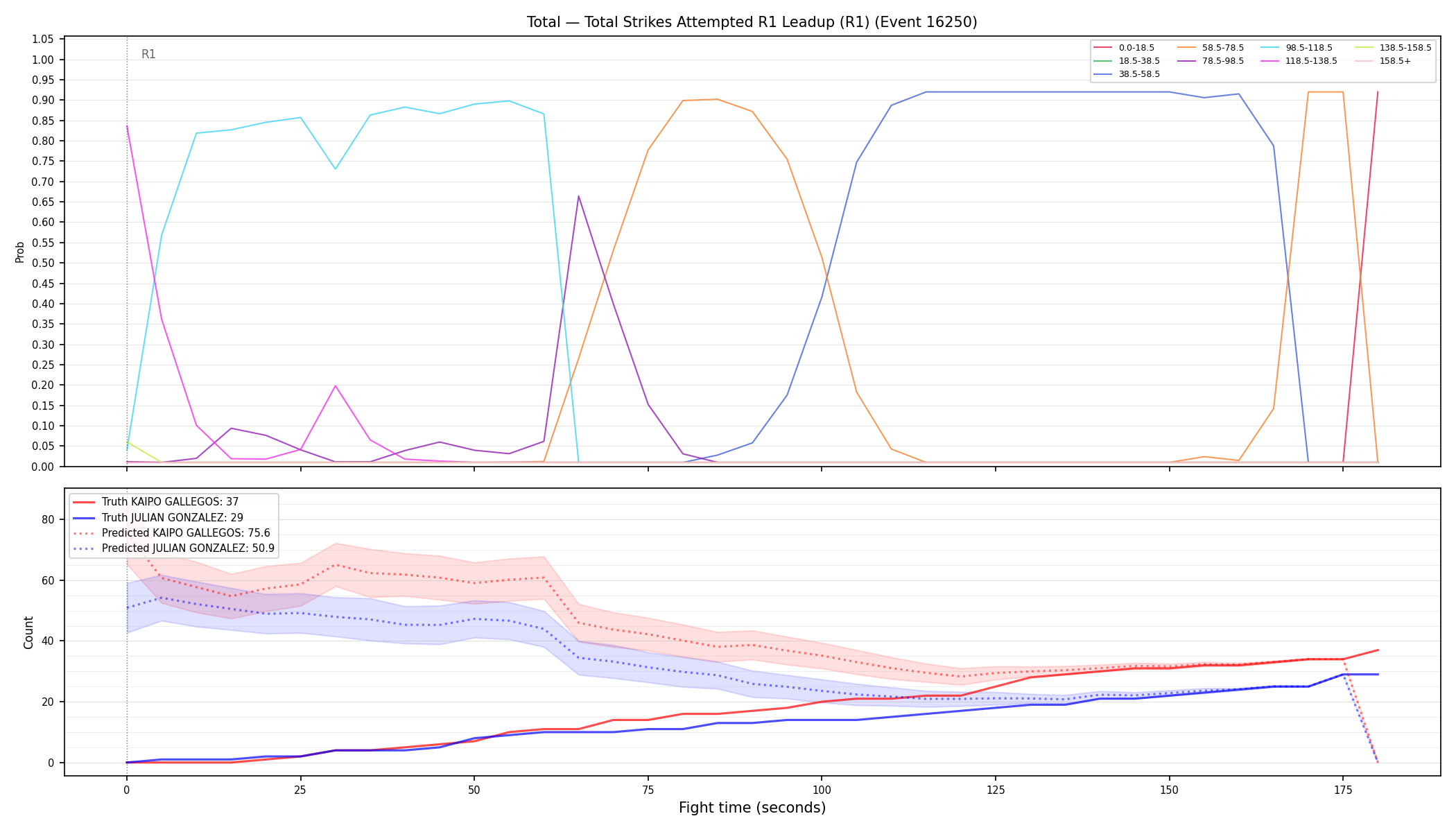1456x832 pixels.
Task: Click the "0.00" tick on the Prob axis
Action: coord(43,467)
